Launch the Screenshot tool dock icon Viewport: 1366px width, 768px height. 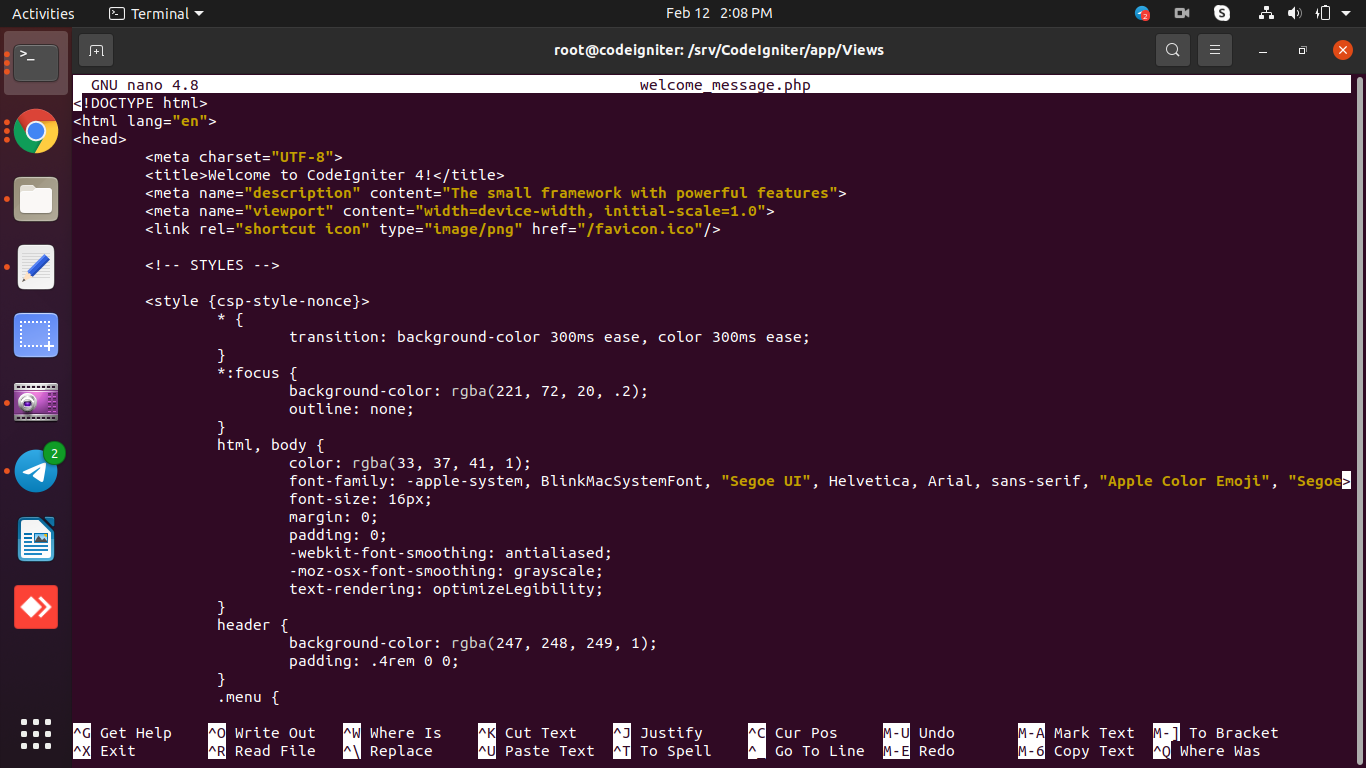point(36,335)
